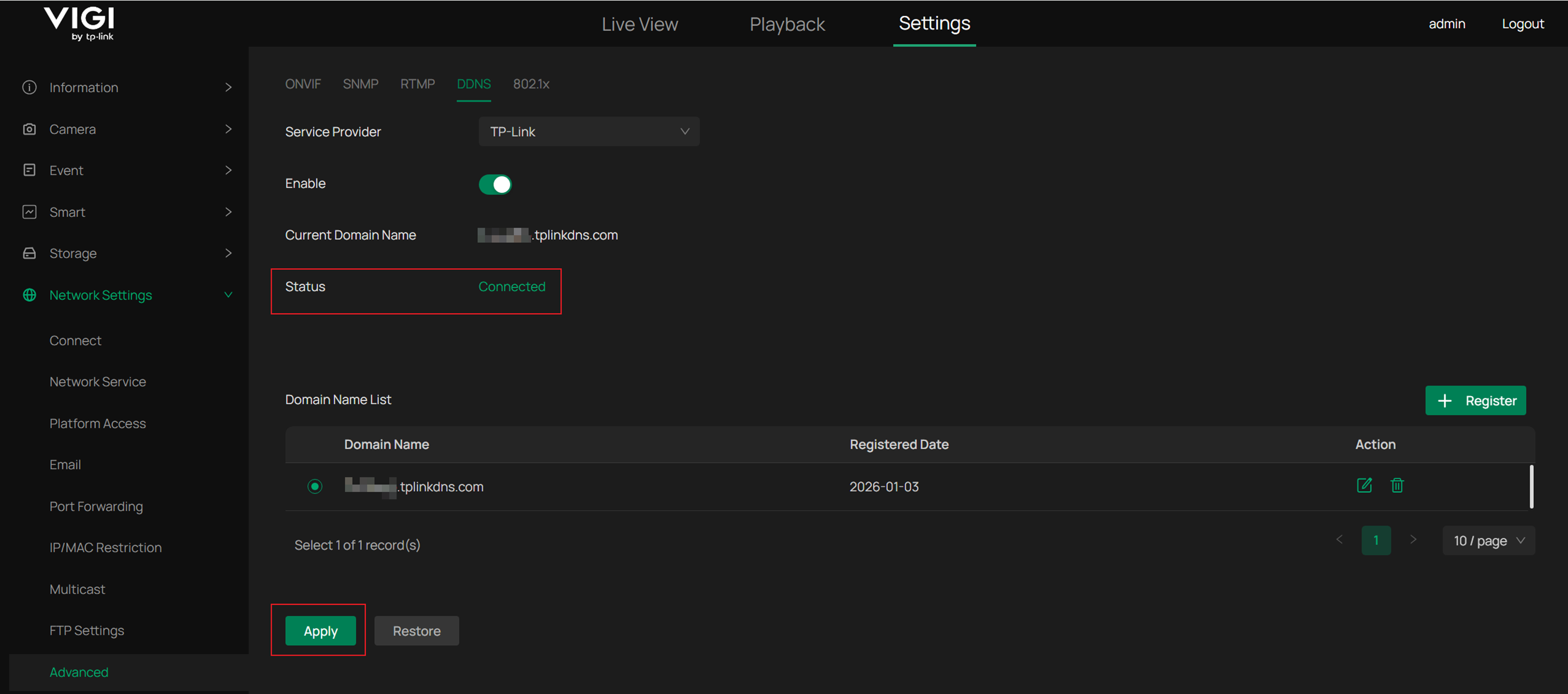
Task: Delete the tplinkdns.com domain entry
Action: coord(1398,486)
